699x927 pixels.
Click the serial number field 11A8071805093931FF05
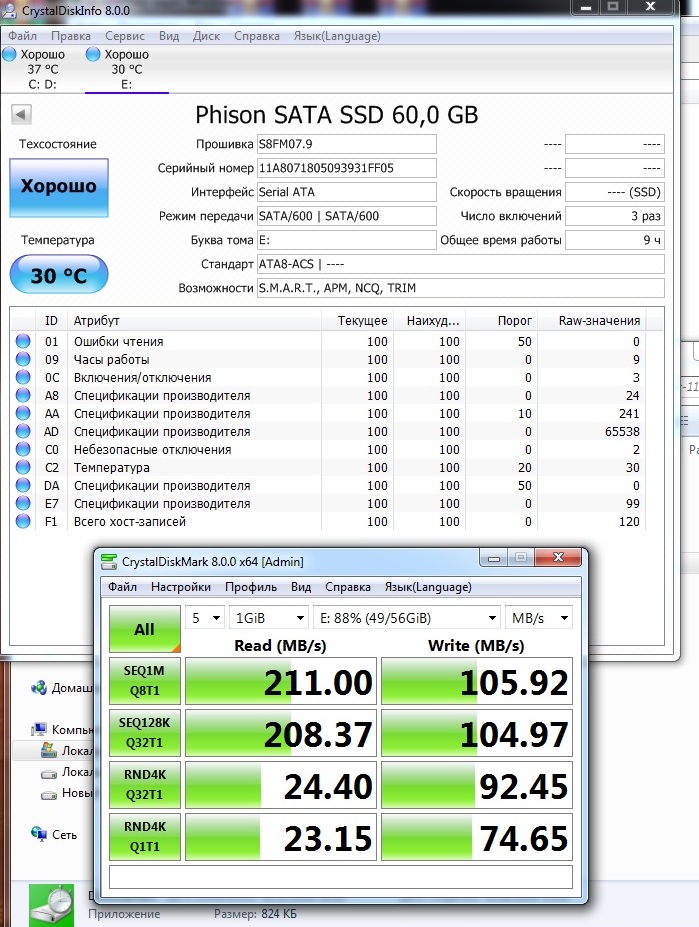tap(347, 168)
